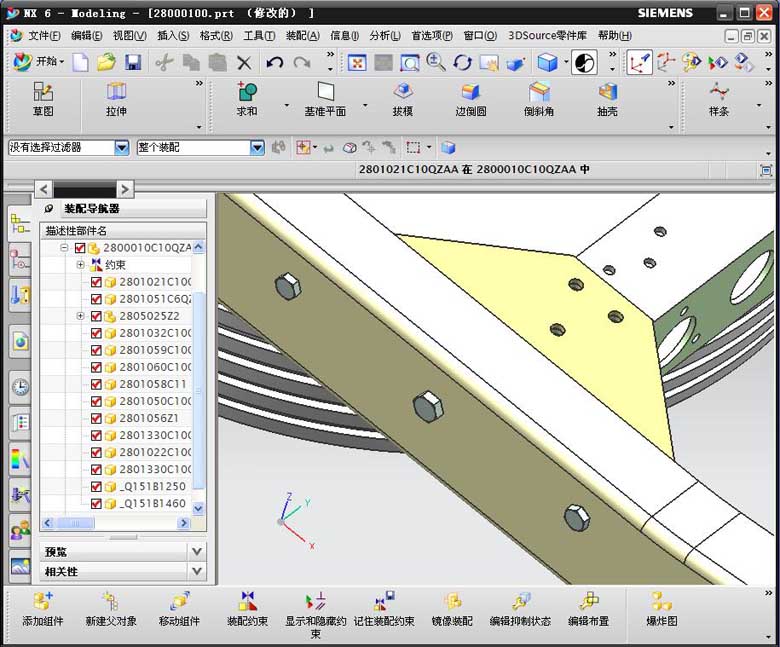The height and width of the screenshot is (647, 780).
Task: Toggle checkbox for component 2801051C6Q
Action: (x=96, y=299)
